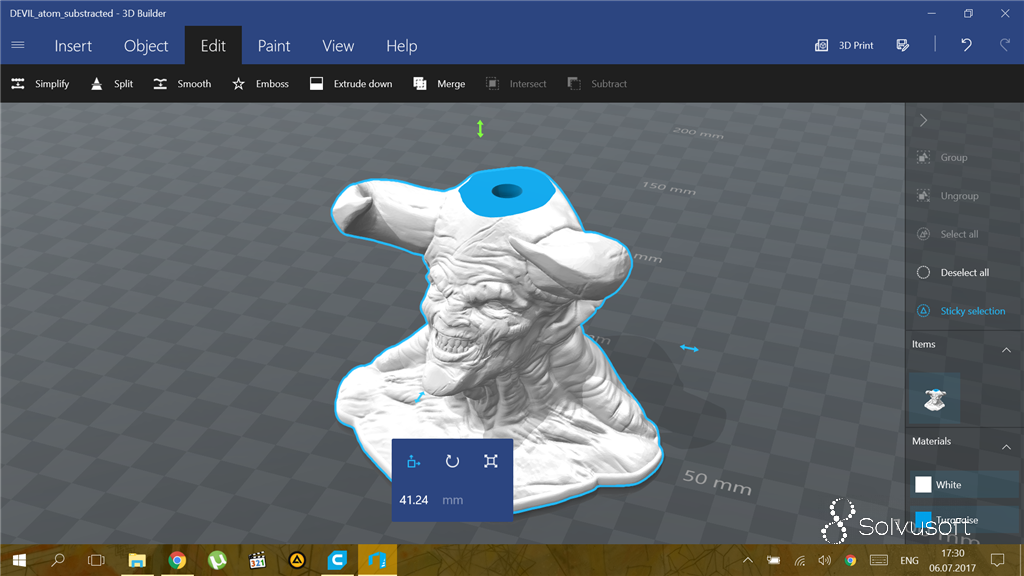Choose the Split tool

tap(112, 84)
